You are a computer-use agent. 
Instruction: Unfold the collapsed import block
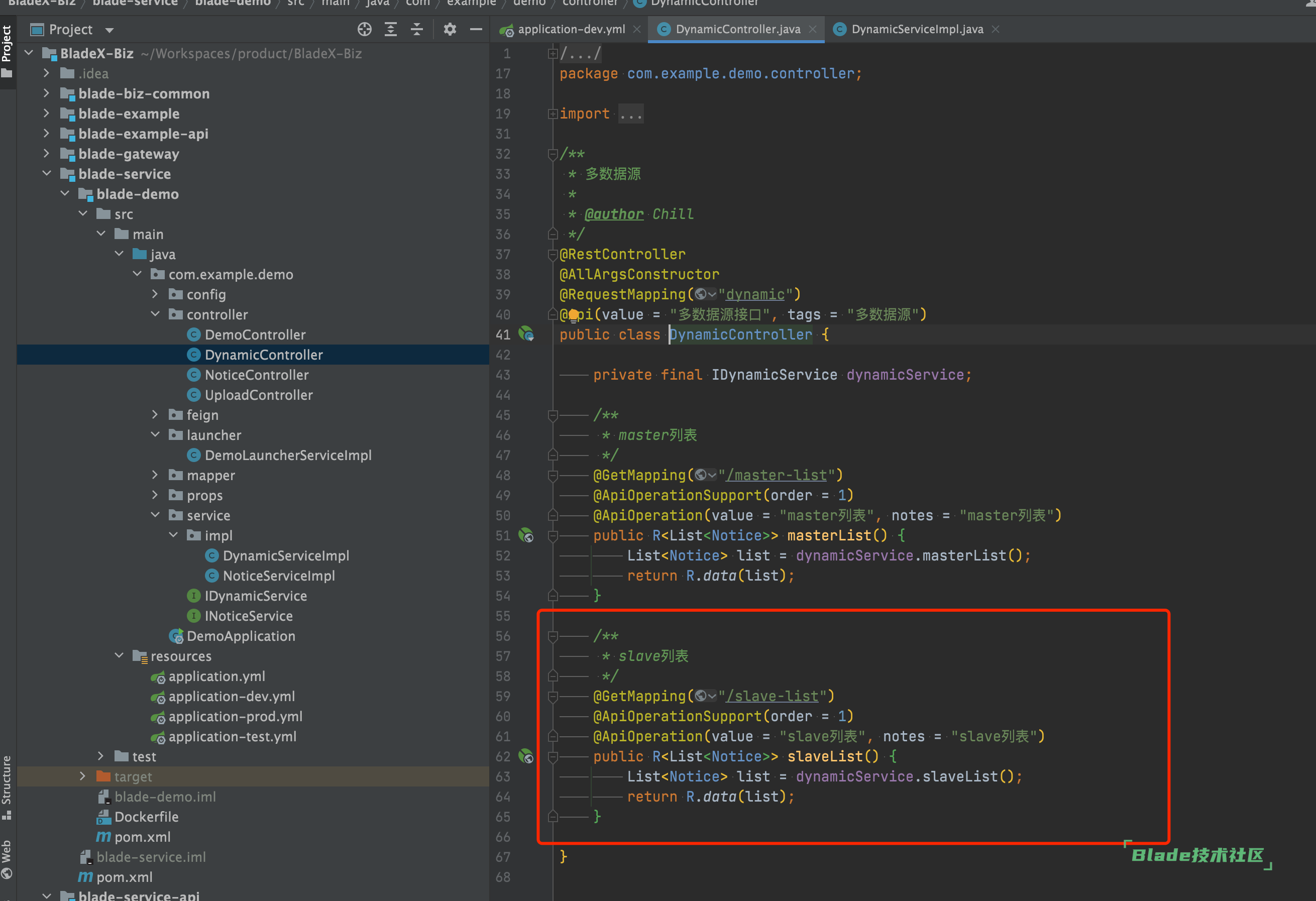[x=553, y=114]
